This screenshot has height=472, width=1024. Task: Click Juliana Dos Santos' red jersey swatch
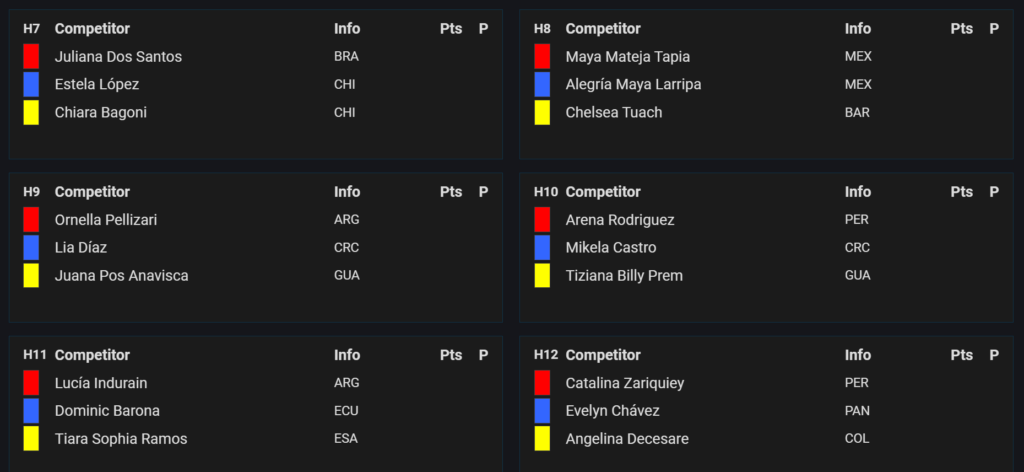tap(31, 56)
